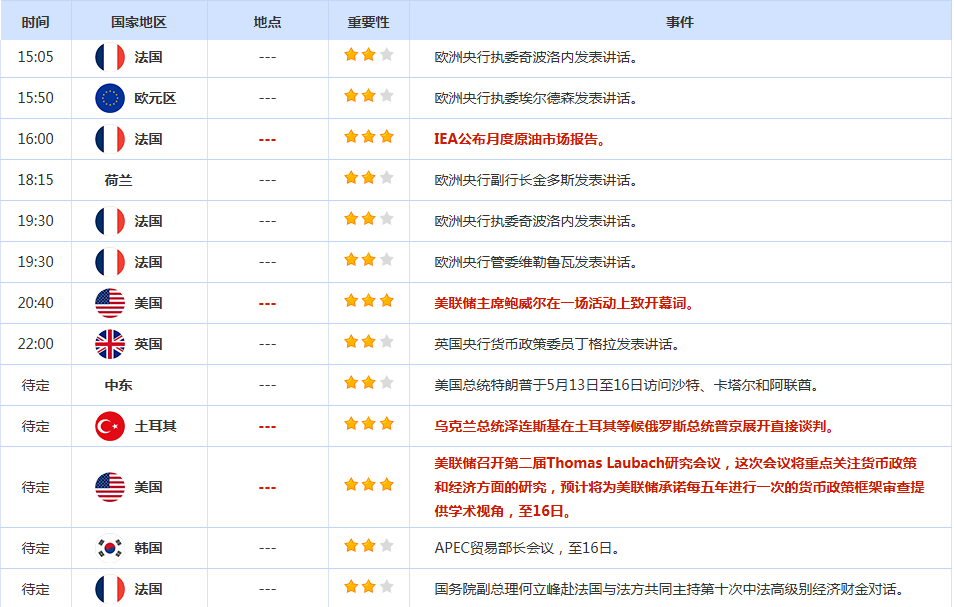Click the Eurozone flag icon at 15:50
The width and height of the screenshot is (954, 607).
[x=110, y=98]
